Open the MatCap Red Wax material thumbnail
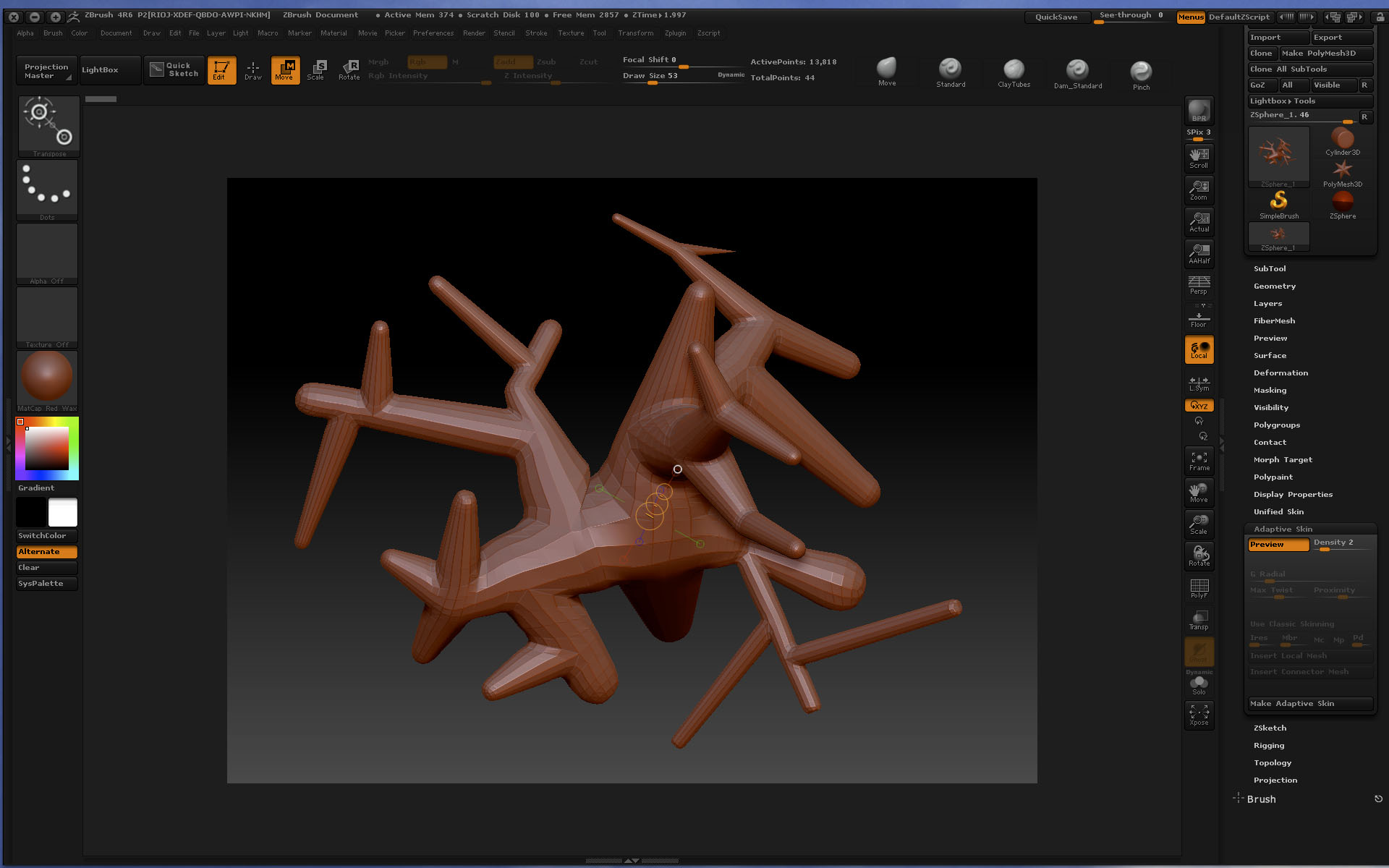The image size is (1389, 868). coord(47,381)
